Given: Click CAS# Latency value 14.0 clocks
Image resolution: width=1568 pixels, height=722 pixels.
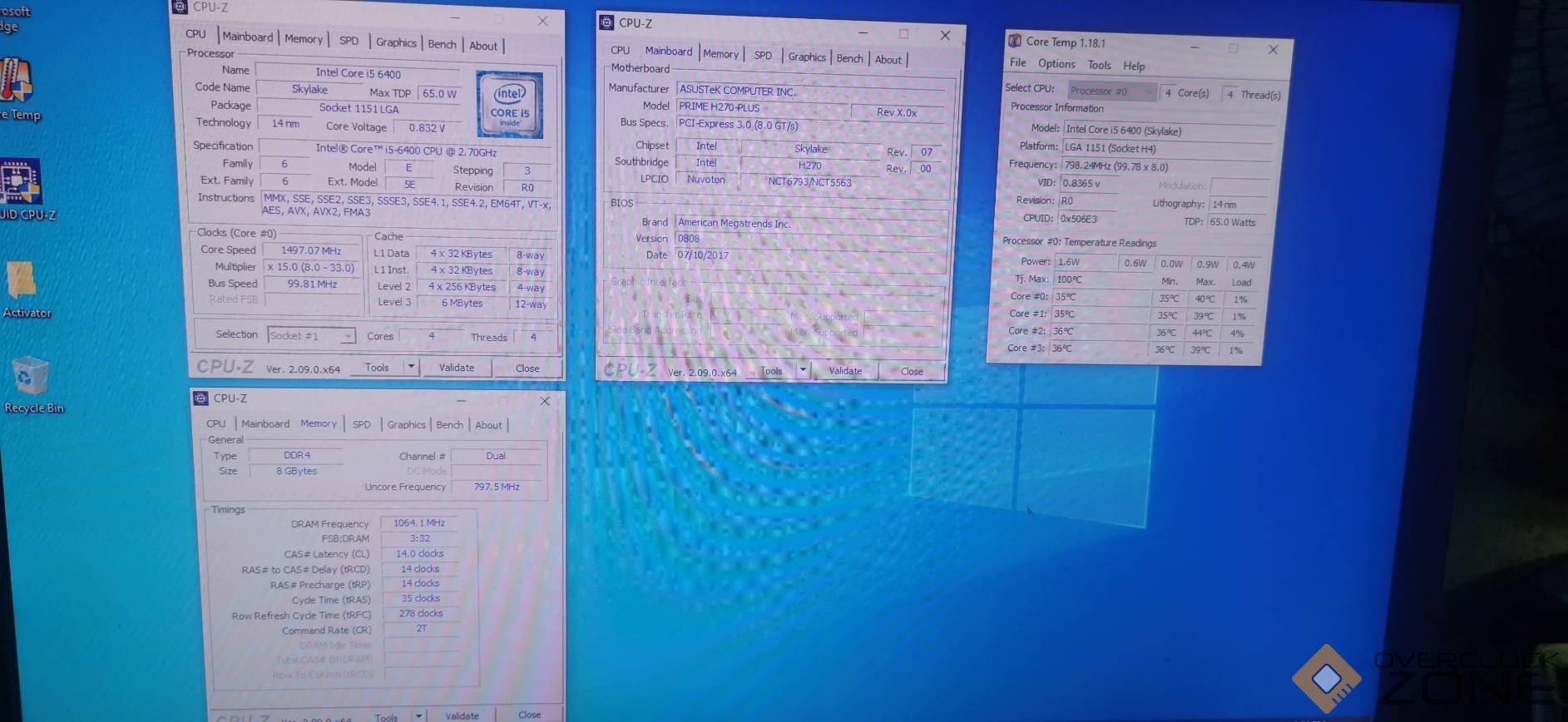Looking at the screenshot, I should (x=419, y=553).
